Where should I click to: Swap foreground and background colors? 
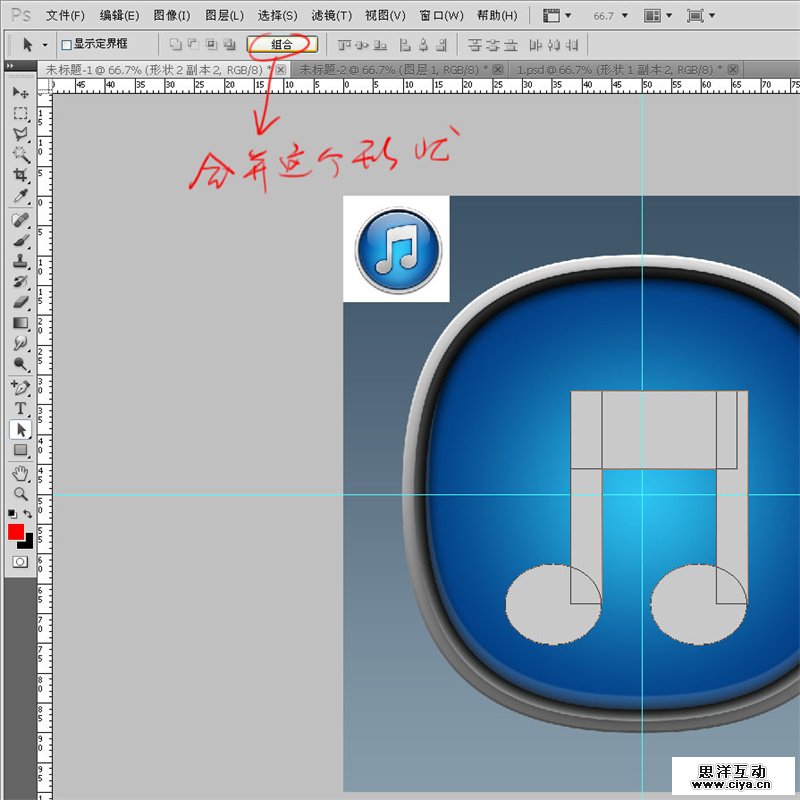pos(28,514)
